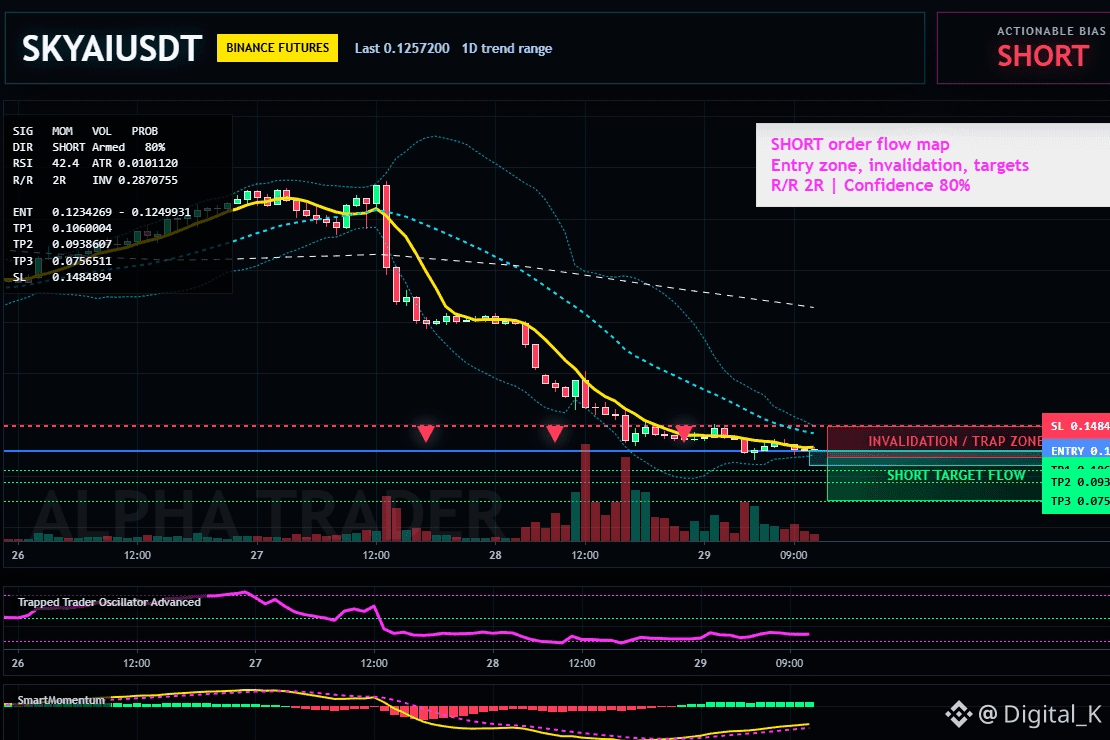
Task: Select the ENT 0.1234269 - 0.1249931 row
Action: click(x=101, y=212)
